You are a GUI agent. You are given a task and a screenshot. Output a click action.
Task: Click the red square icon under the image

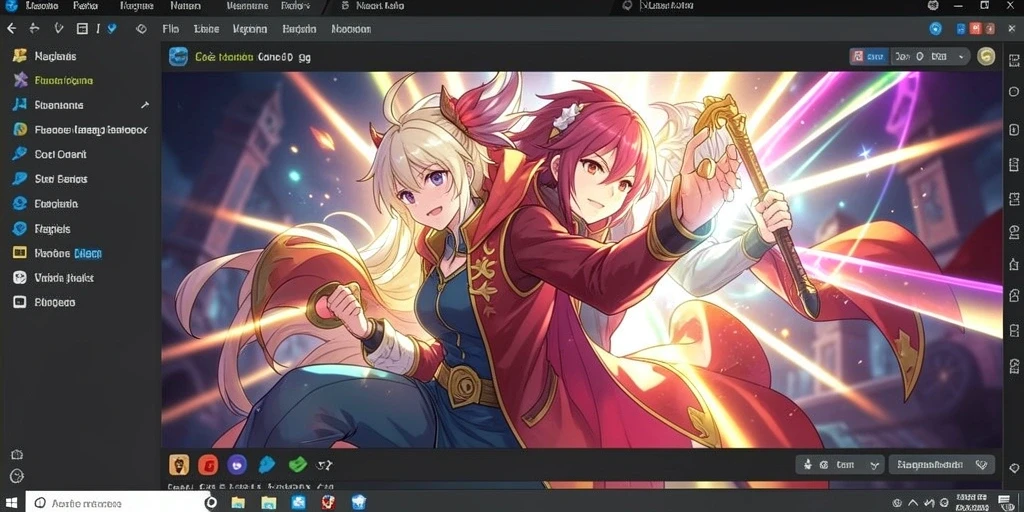coord(208,464)
